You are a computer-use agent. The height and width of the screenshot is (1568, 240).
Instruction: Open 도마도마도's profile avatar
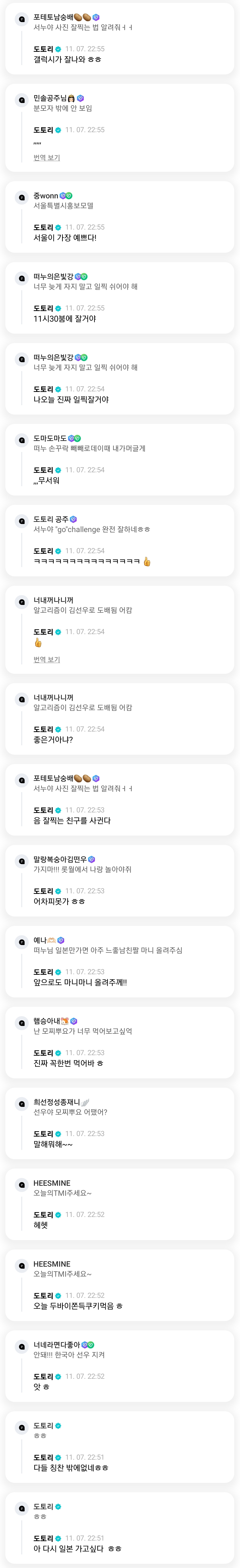tap(22, 440)
